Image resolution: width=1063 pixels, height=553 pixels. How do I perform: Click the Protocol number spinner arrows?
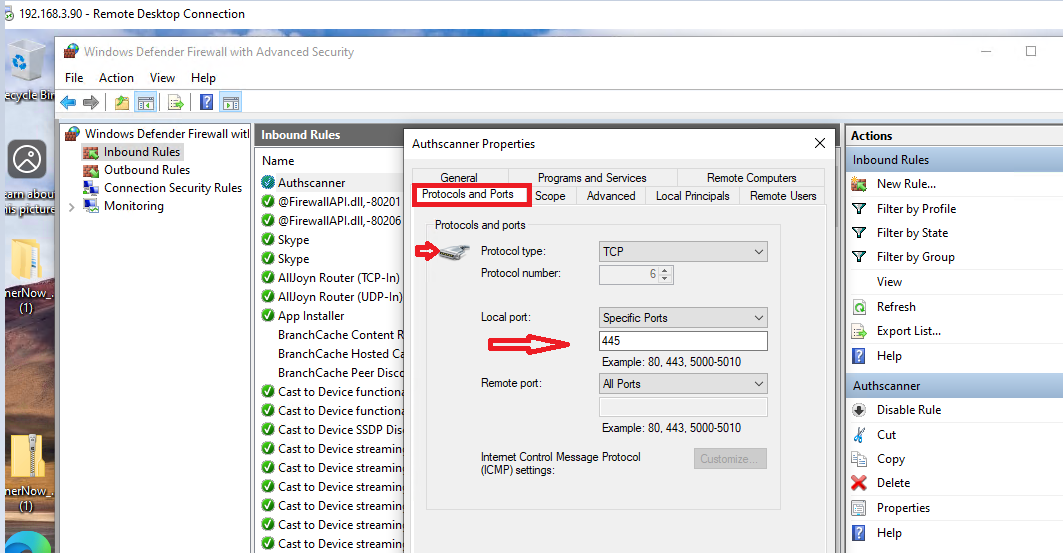[x=665, y=274]
